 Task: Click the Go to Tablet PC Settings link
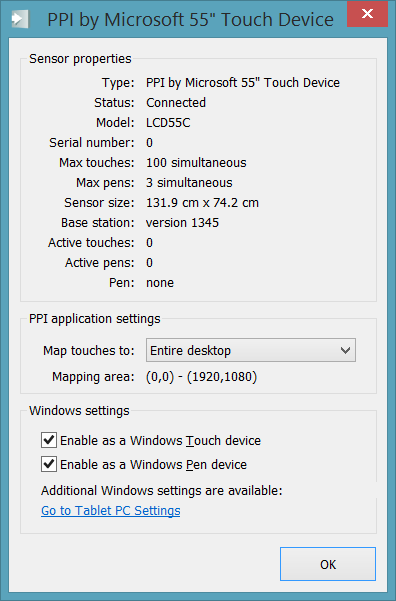point(111,511)
